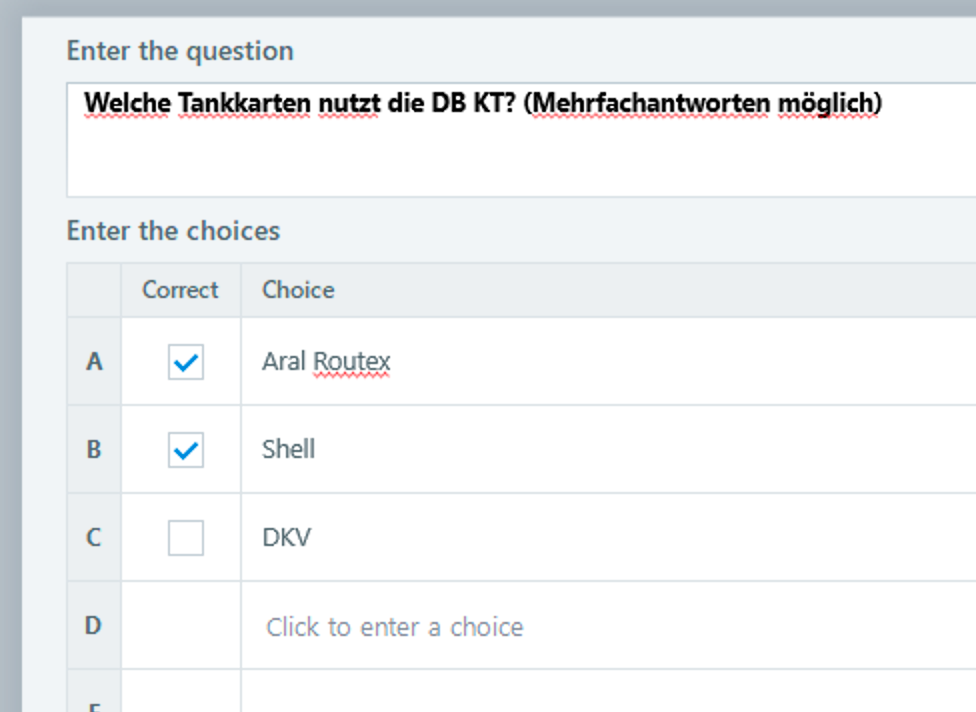Select row C header
The width and height of the screenshot is (976, 712).
click(94, 538)
